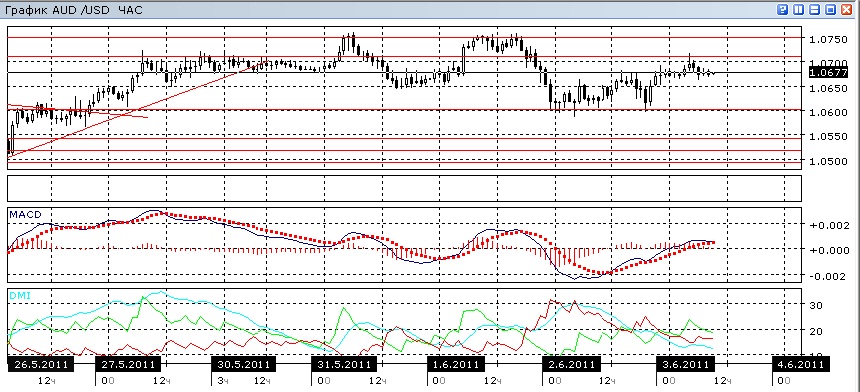Open the help question mark icon
This screenshot has height=392, width=860.
click(783, 9)
